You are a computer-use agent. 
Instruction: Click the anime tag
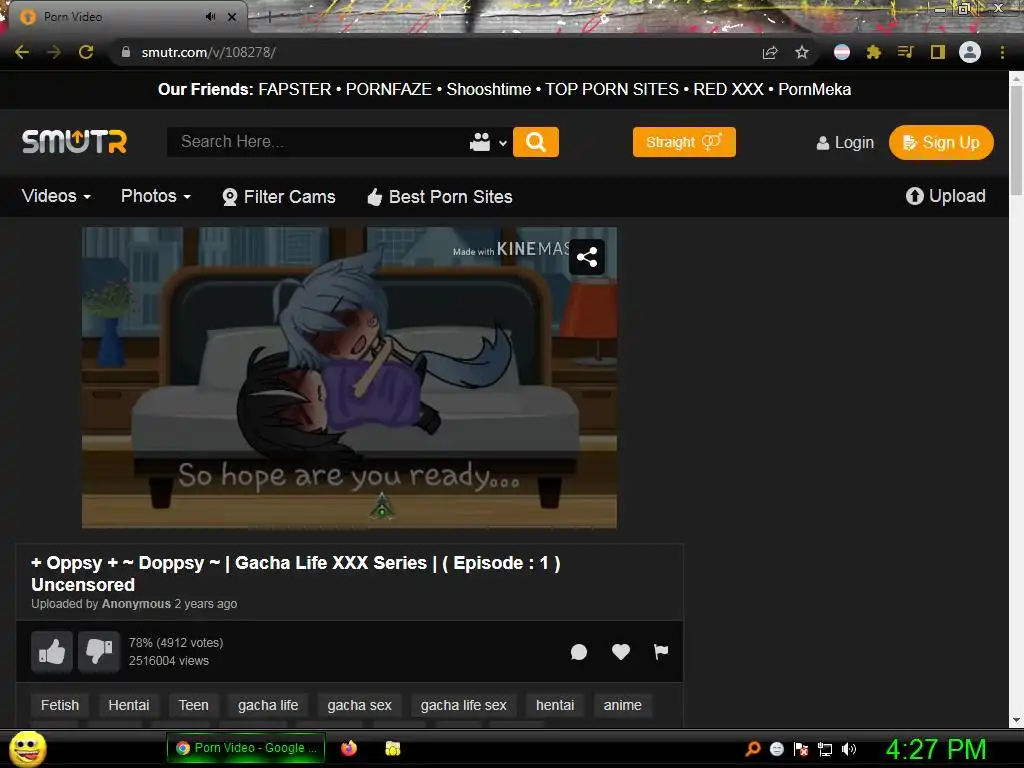coord(622,705)
